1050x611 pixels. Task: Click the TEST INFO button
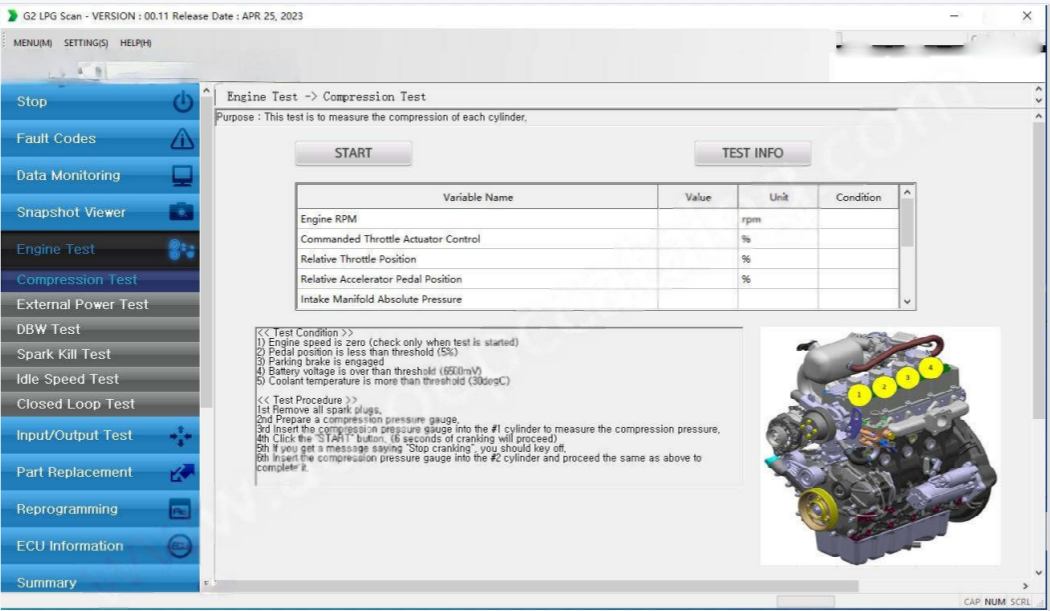point(752,153)
